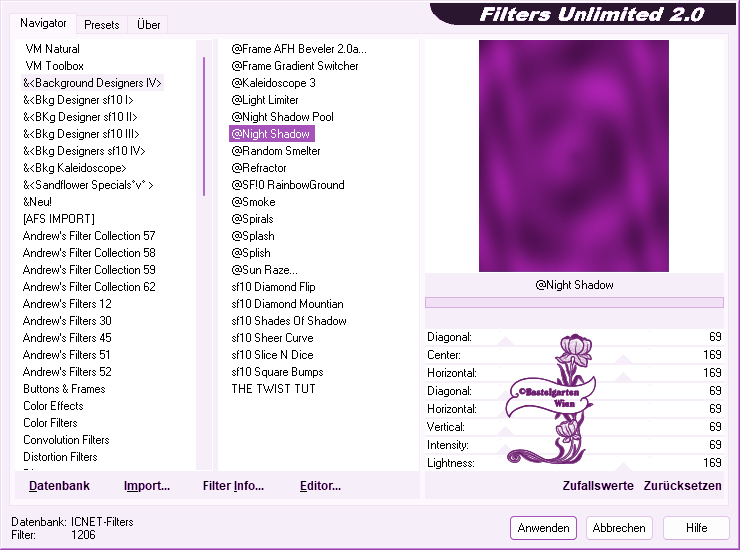Select Distortion Filters category

pos(60,457)
